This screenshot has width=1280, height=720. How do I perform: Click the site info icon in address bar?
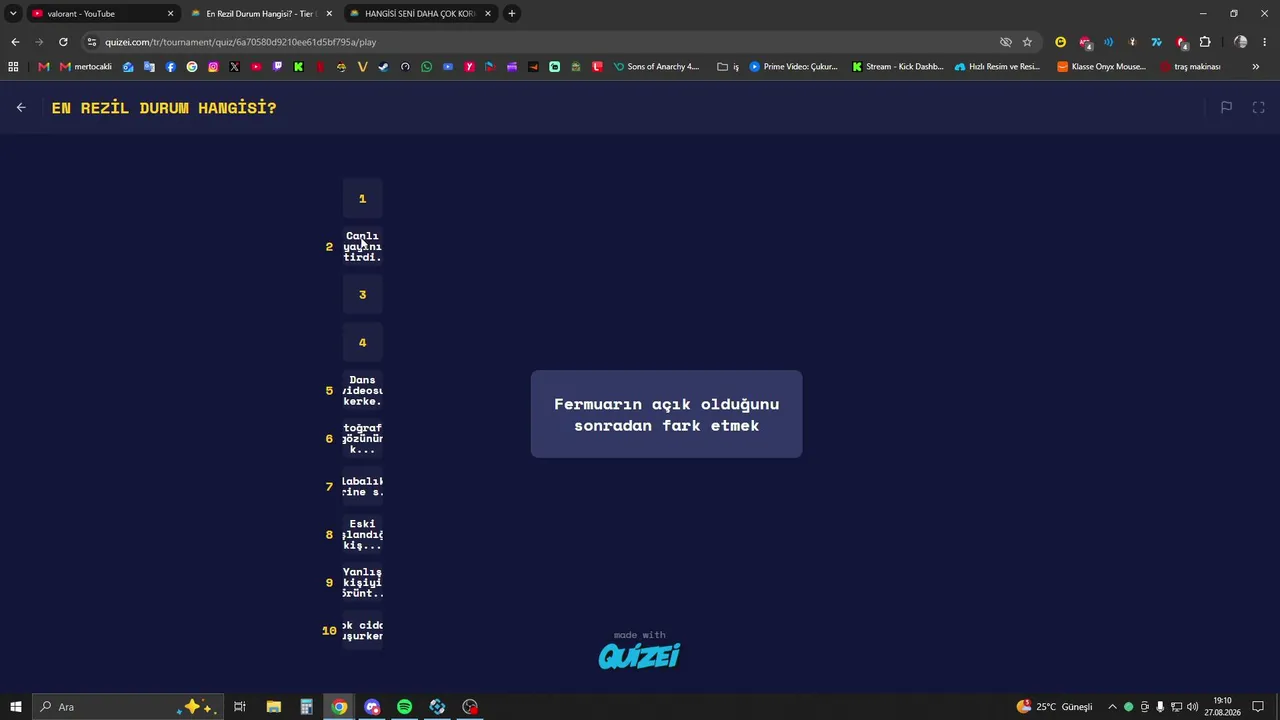coord(92,42)
